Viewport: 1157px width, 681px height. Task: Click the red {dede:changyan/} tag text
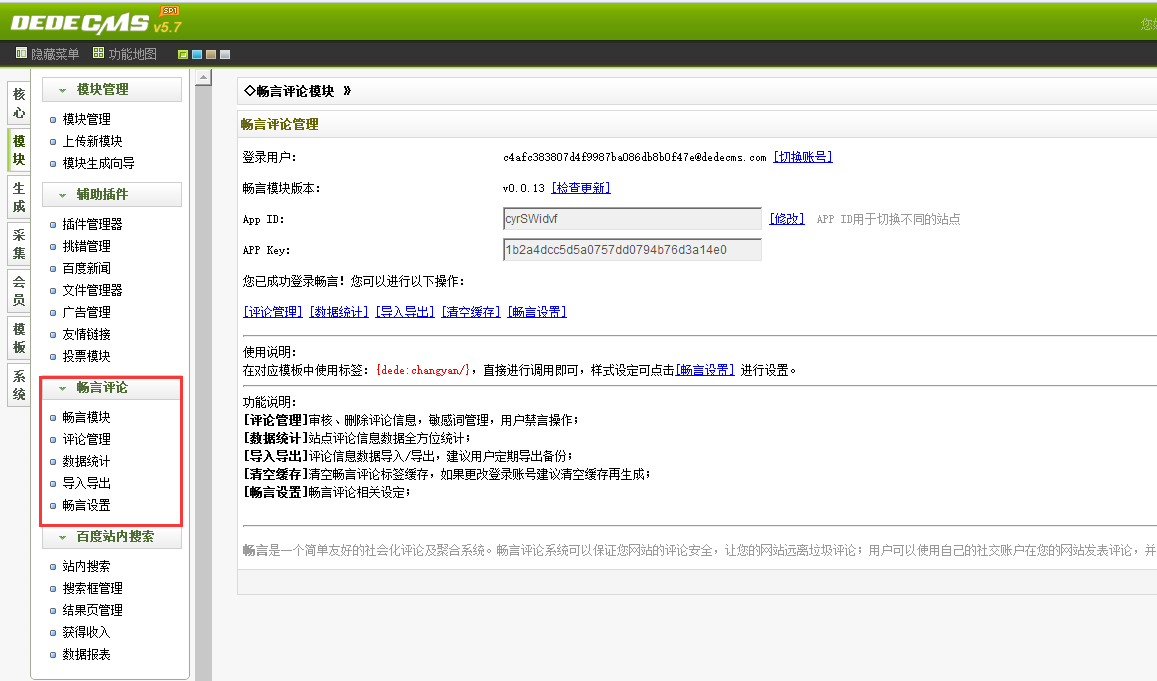click(x=423, y=370)
